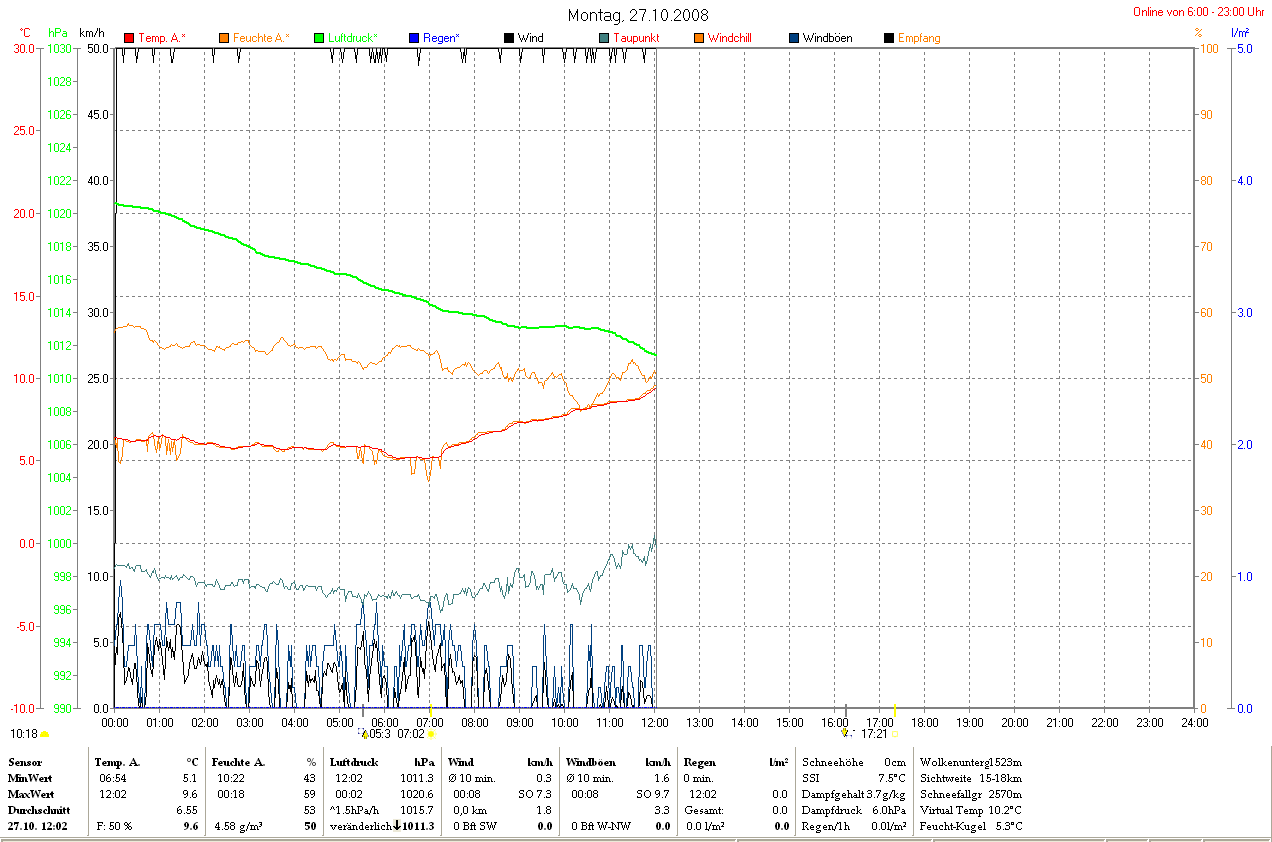The image size is (1272, 842).
Task: Click the black Empfang legend square
Action: tap(889, 38)
